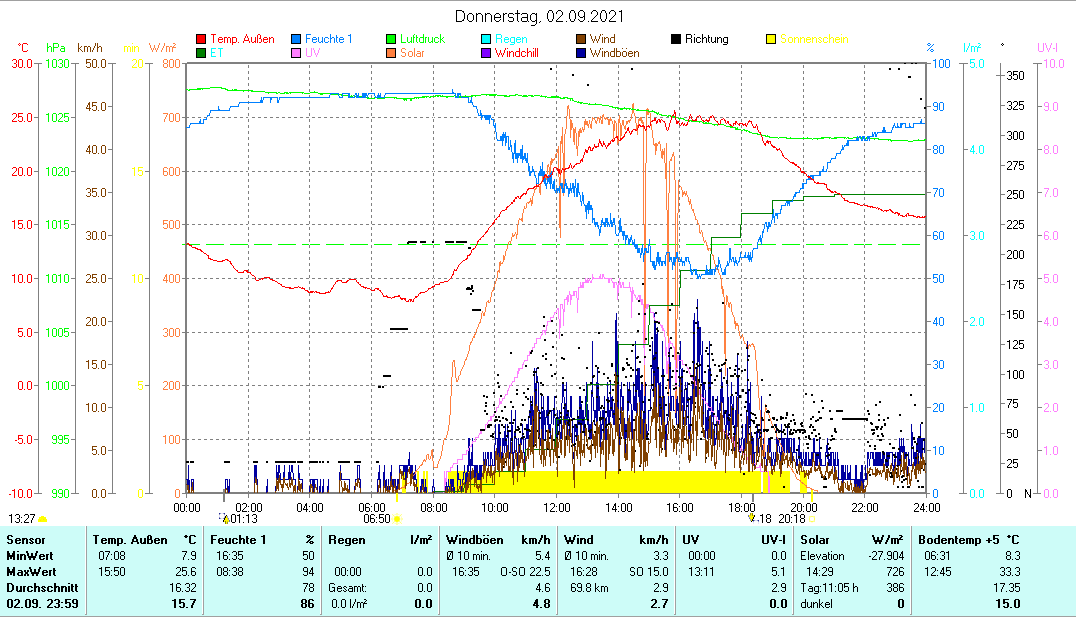Click the navy Windböen legend square

point(581,53)
